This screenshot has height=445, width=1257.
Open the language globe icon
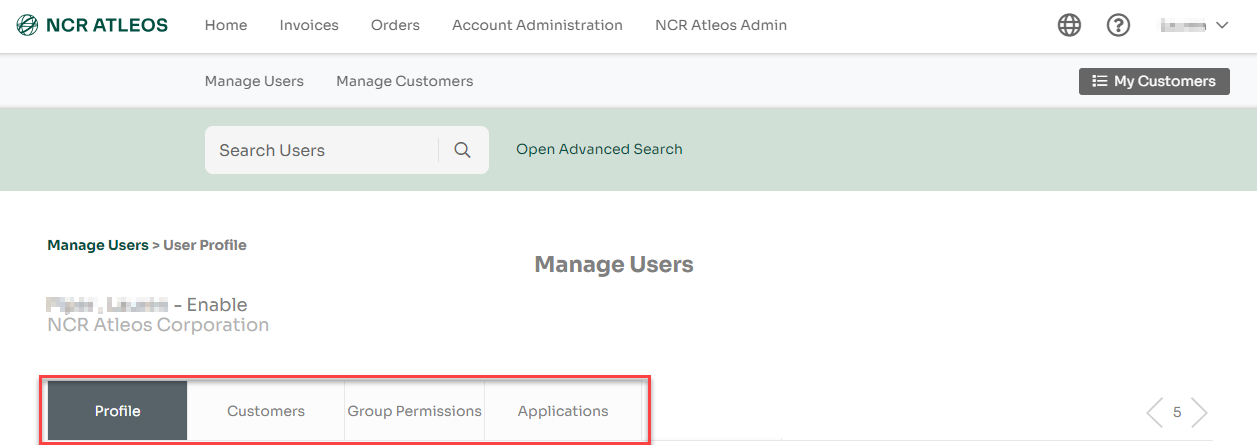[x=1069, y=25]
